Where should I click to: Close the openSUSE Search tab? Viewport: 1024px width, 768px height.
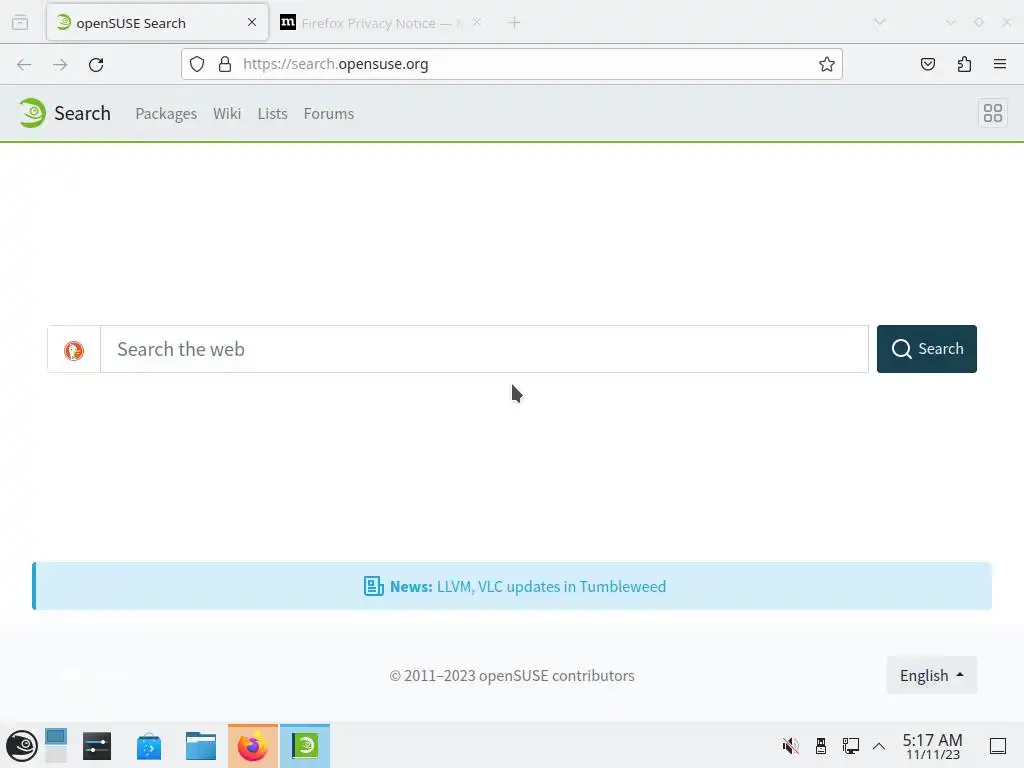pos(252,22)
